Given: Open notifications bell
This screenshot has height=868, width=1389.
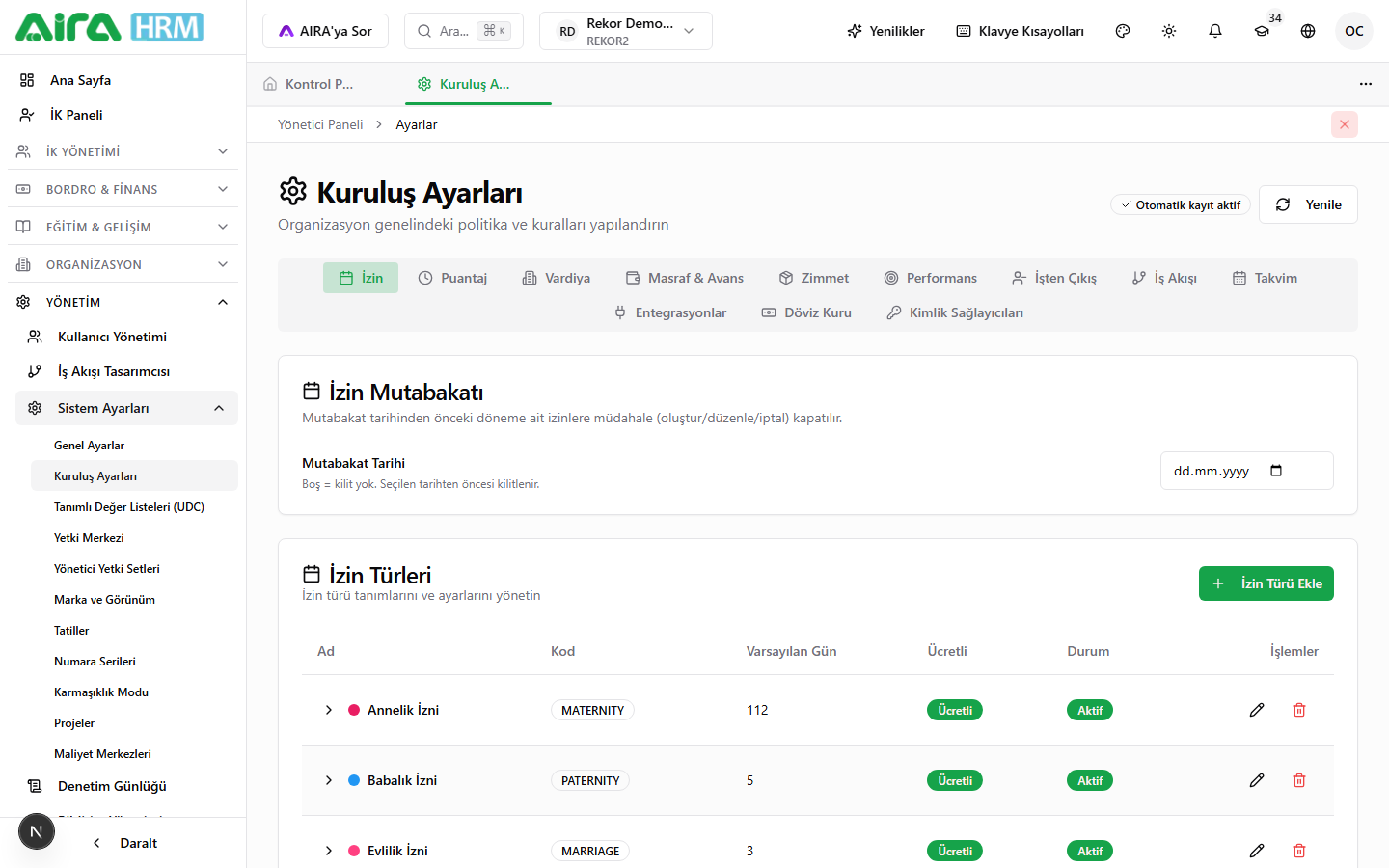Looking at the screenshot, I should coord(1215,31).
